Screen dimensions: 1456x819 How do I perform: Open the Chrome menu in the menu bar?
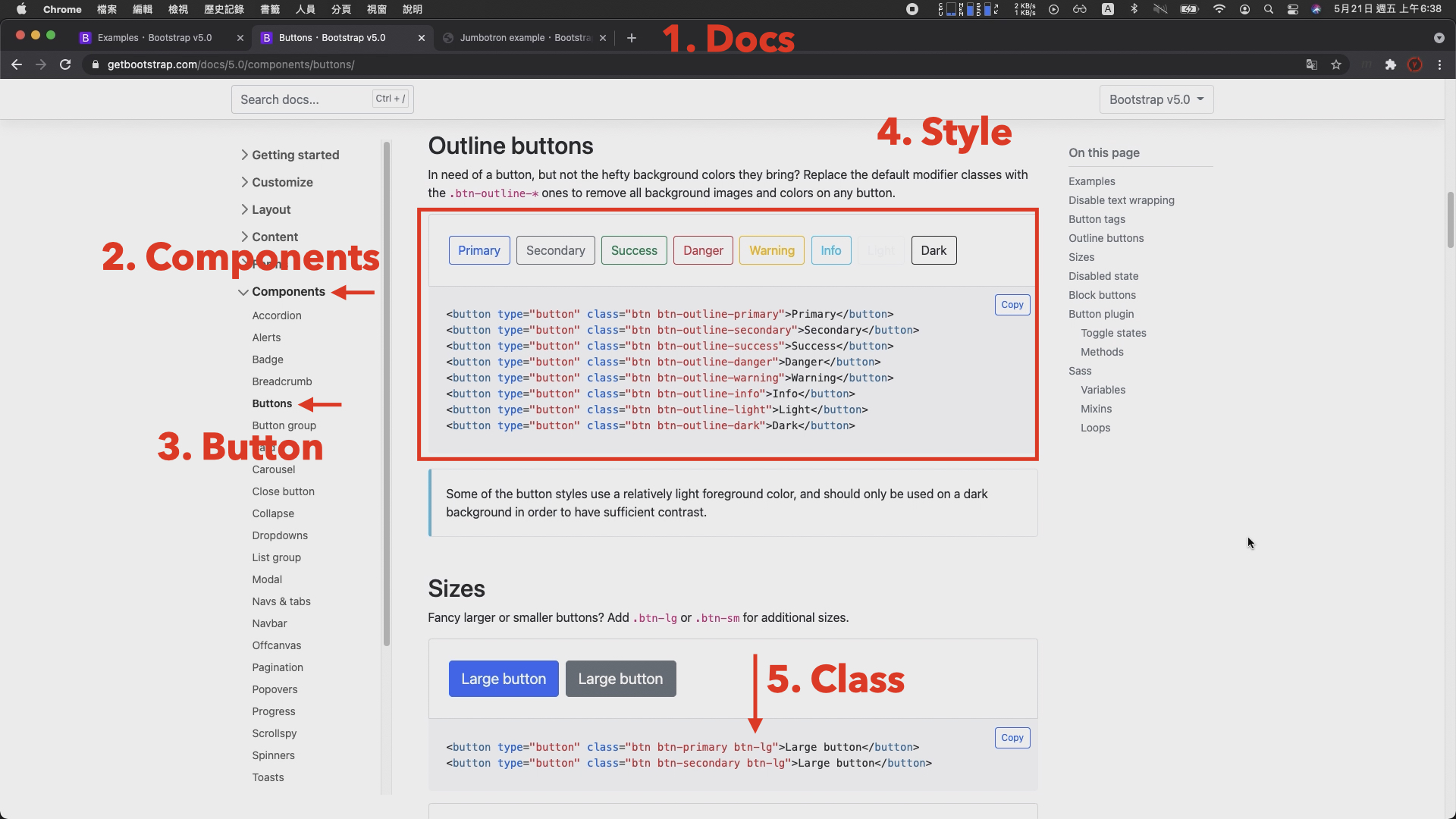click(62, 9)
